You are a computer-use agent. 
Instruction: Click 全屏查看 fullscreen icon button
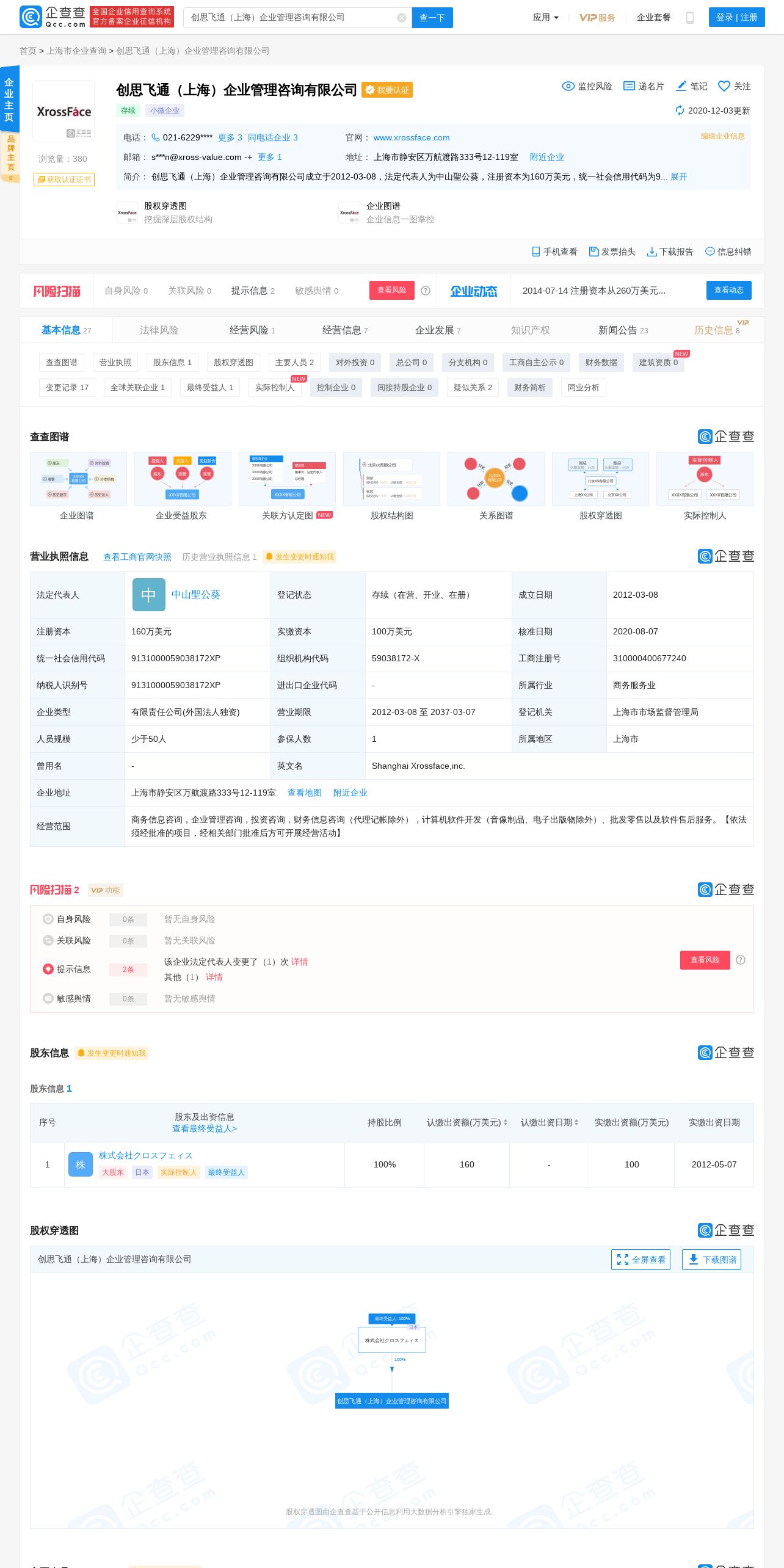[x=641, y=1260]
